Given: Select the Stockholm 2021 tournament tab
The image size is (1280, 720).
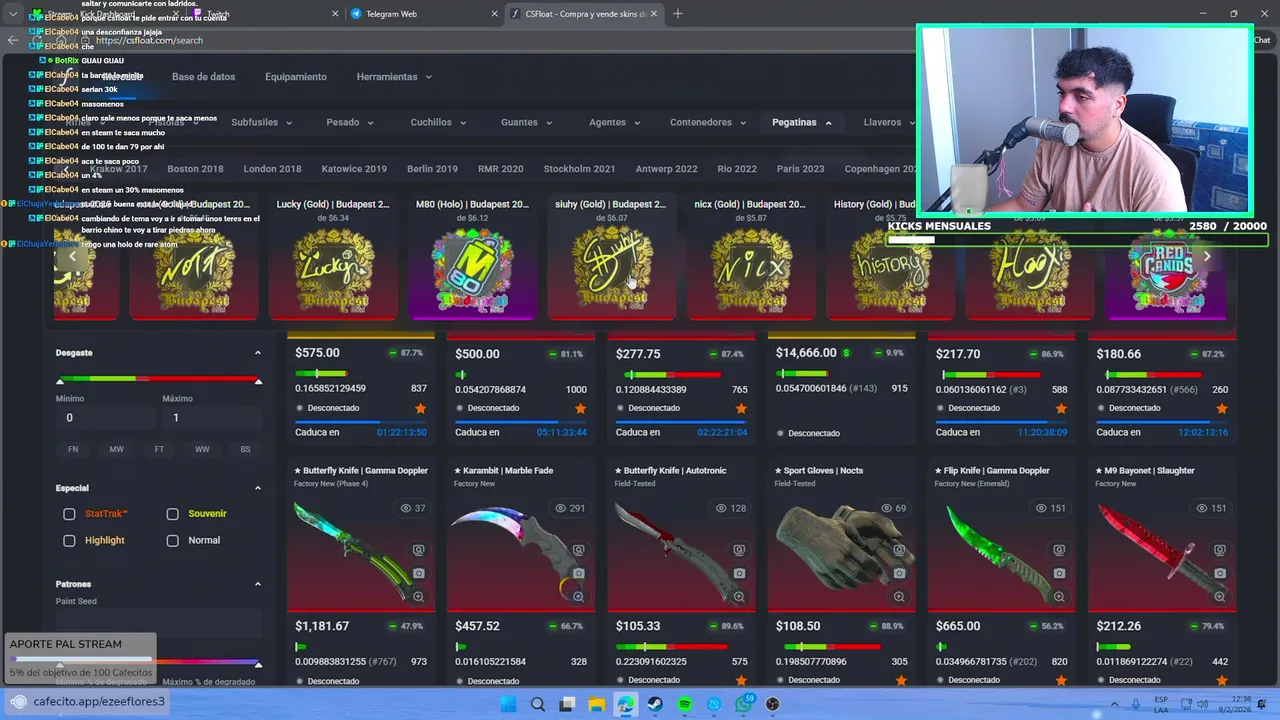Looking at the screenshot, I should [x=579, y=169].
